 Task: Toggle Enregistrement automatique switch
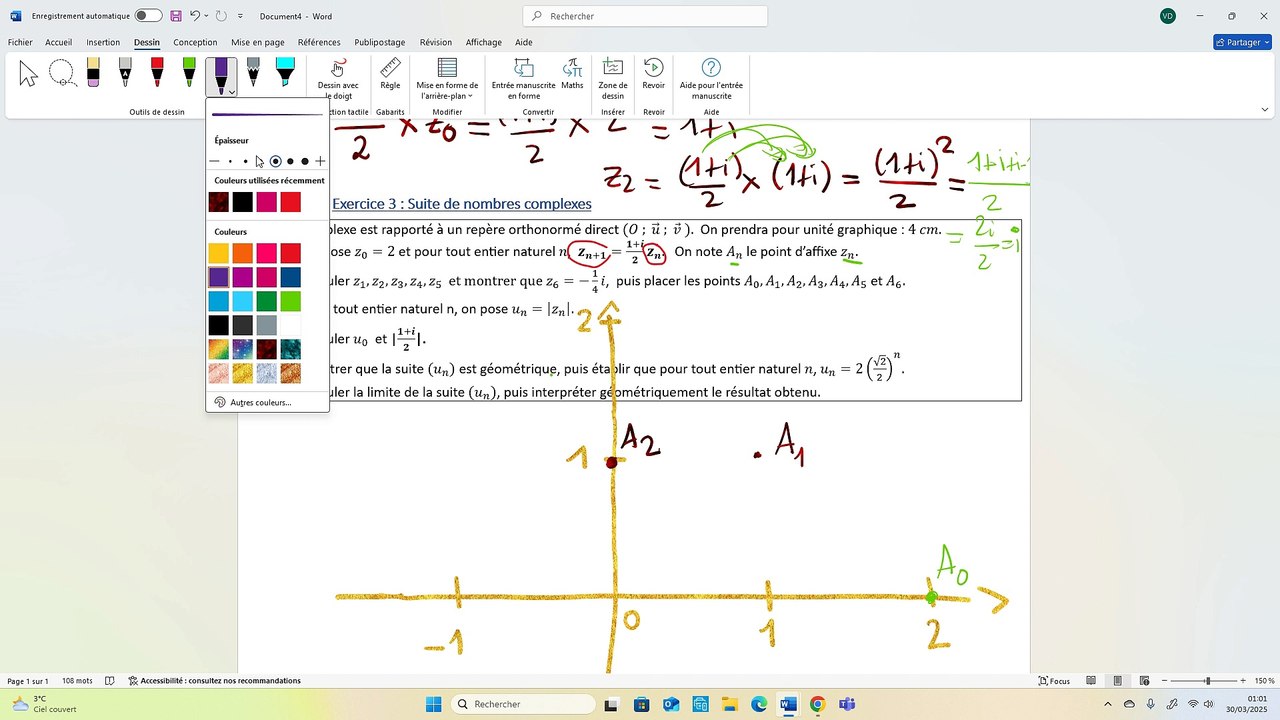click(x=148, y=16)
